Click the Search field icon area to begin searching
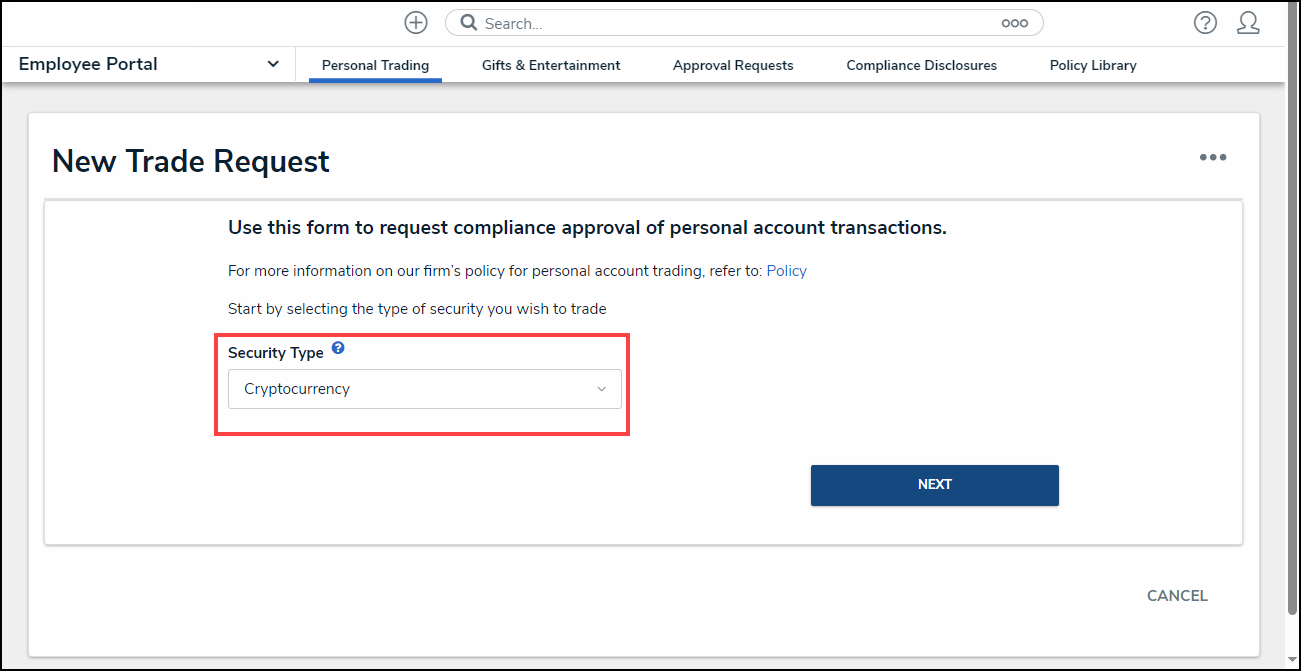Image resolution: width=1301 pixels, height=671 pixels. (469, 22)
